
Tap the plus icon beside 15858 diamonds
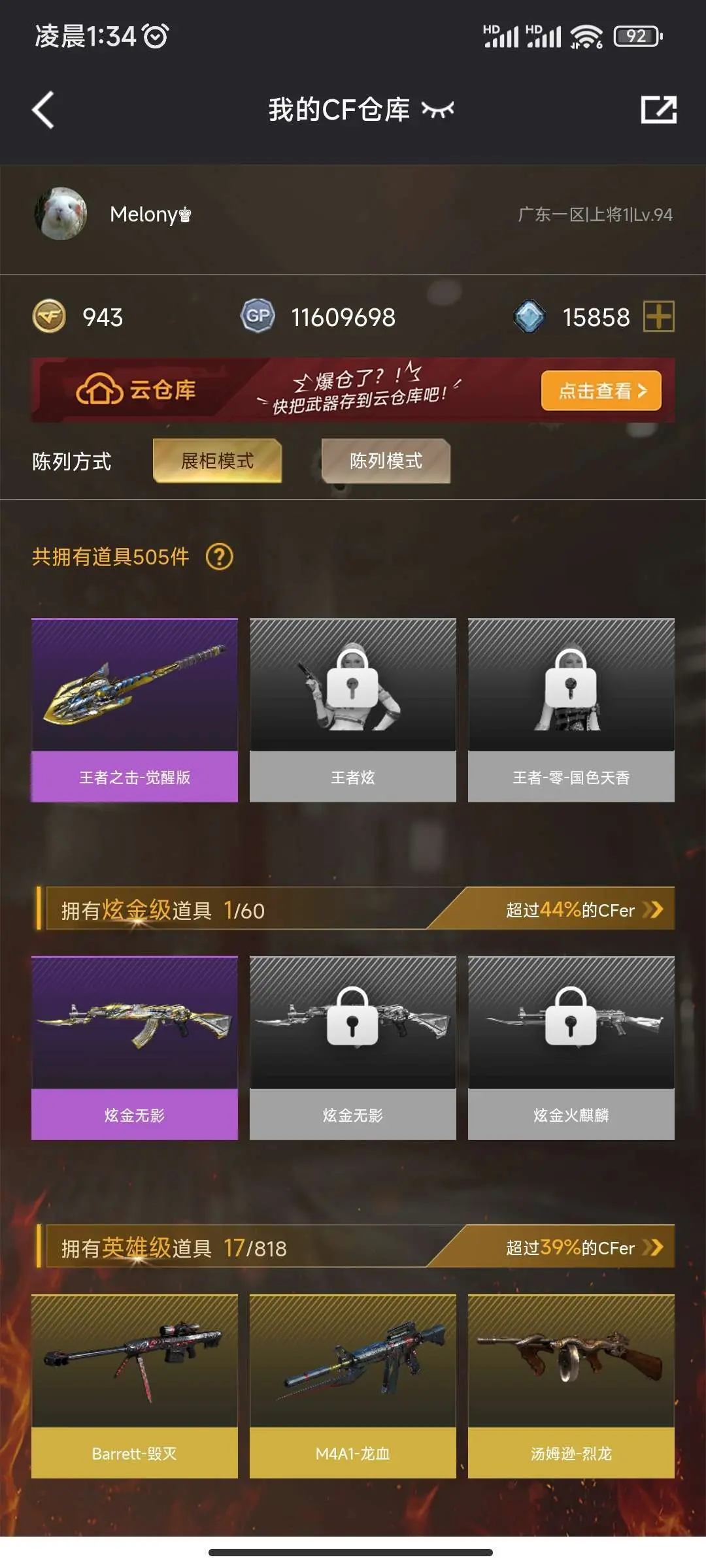tap(659, 317)
